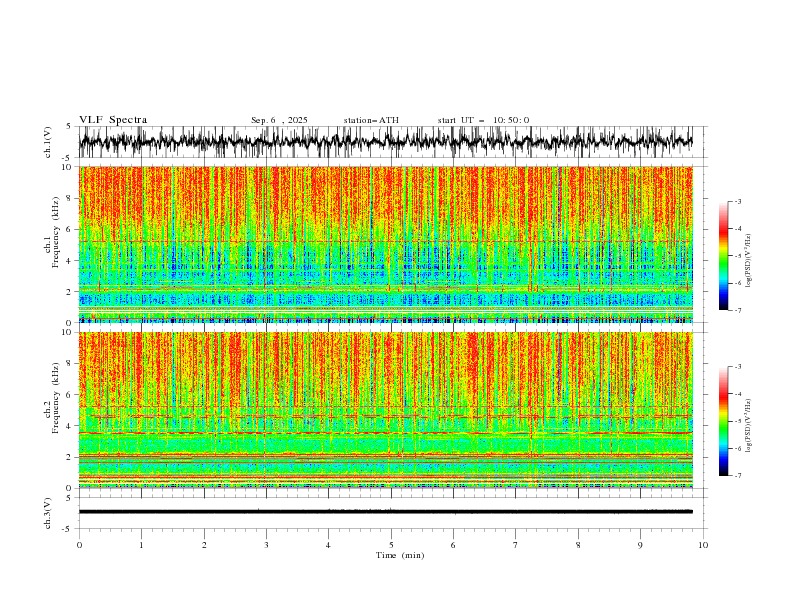This screenshot has width=792, height=612.
Task: Click the ch.2 spectrogram red line near 3.5 kHz
Action: [385, 433]
